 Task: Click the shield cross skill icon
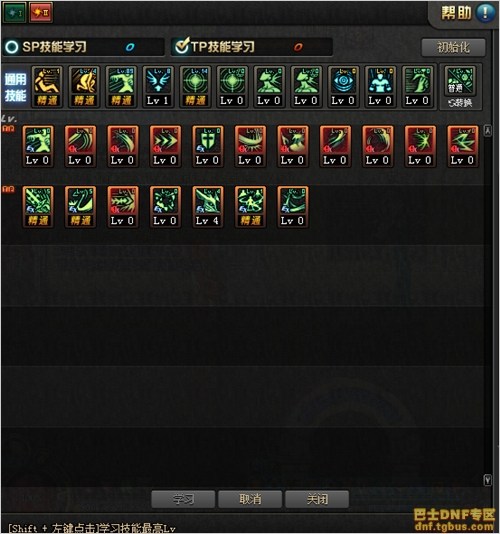(x=207, y=146)
